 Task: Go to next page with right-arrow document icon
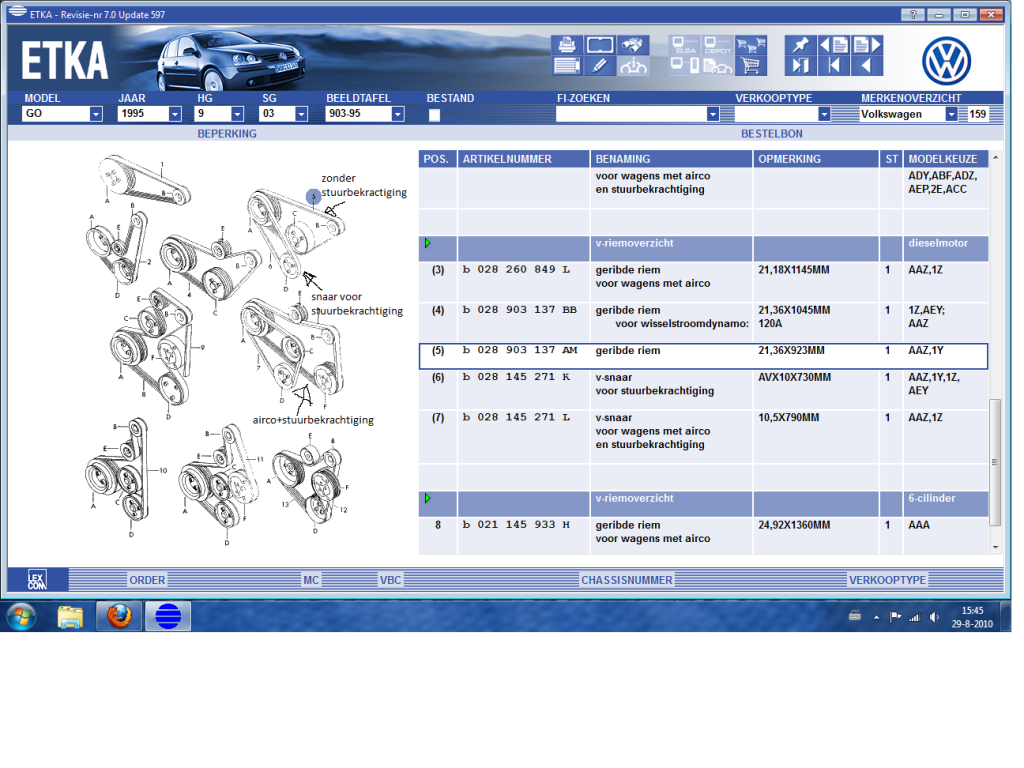(867, 45)
